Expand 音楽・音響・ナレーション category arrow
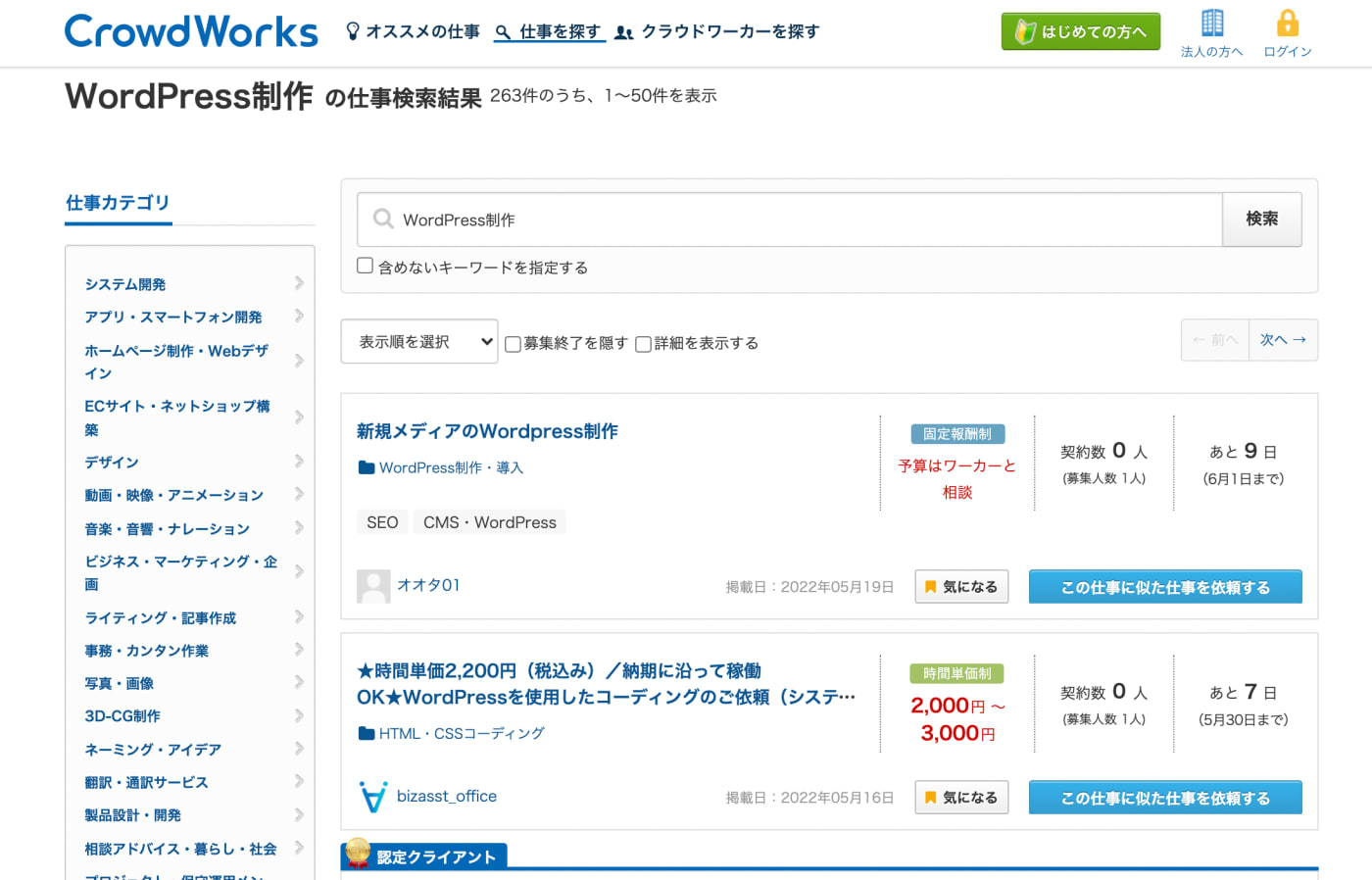1372x880 pixels. click(299, 527)
